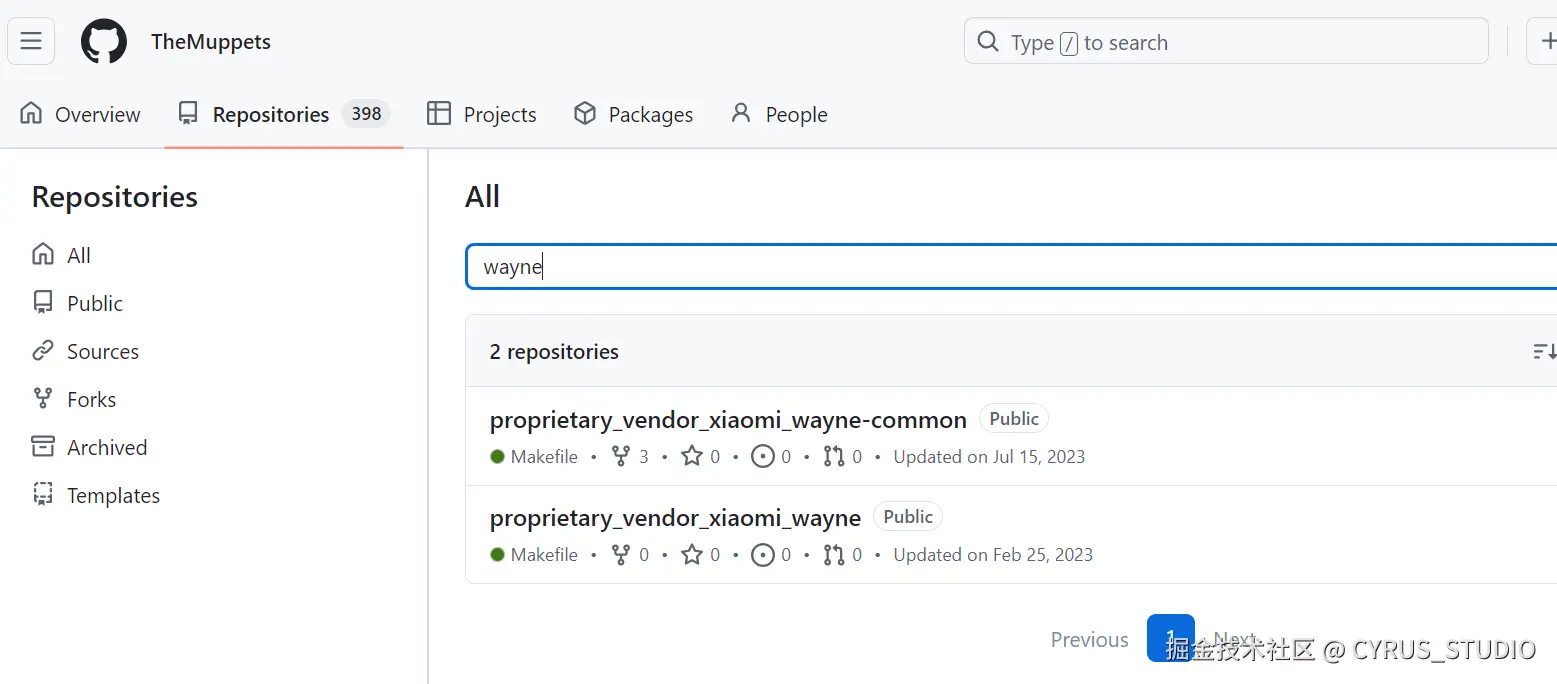Open proprietary_vendor_xiaomi_wayne-common repository link
This screenshot has width=1557, height=684.
coord(728,420)
